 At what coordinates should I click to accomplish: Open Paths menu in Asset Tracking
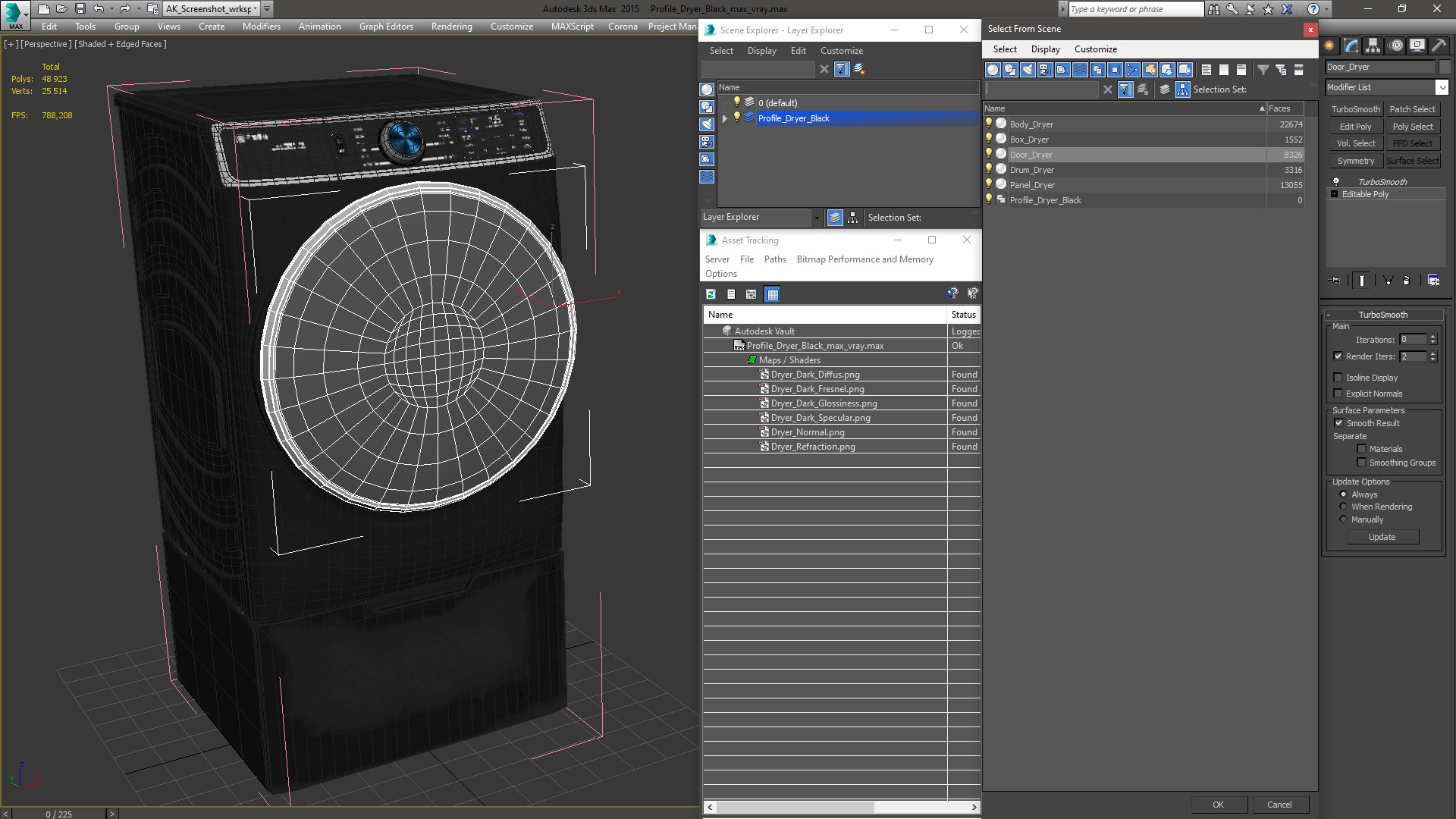775,259
